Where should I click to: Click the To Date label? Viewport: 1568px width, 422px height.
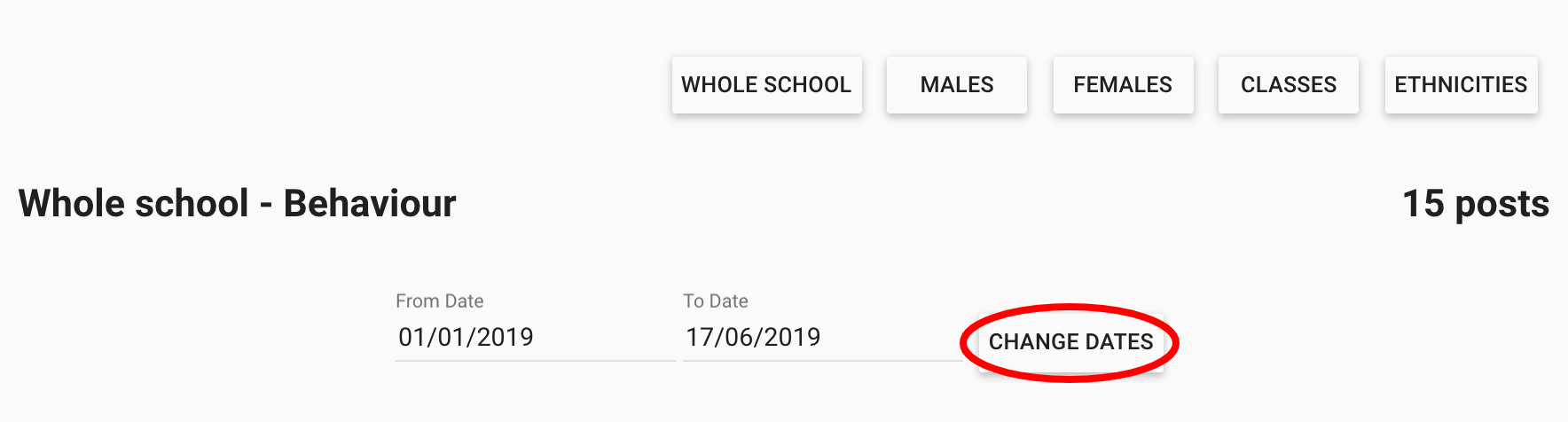point(715,301)
